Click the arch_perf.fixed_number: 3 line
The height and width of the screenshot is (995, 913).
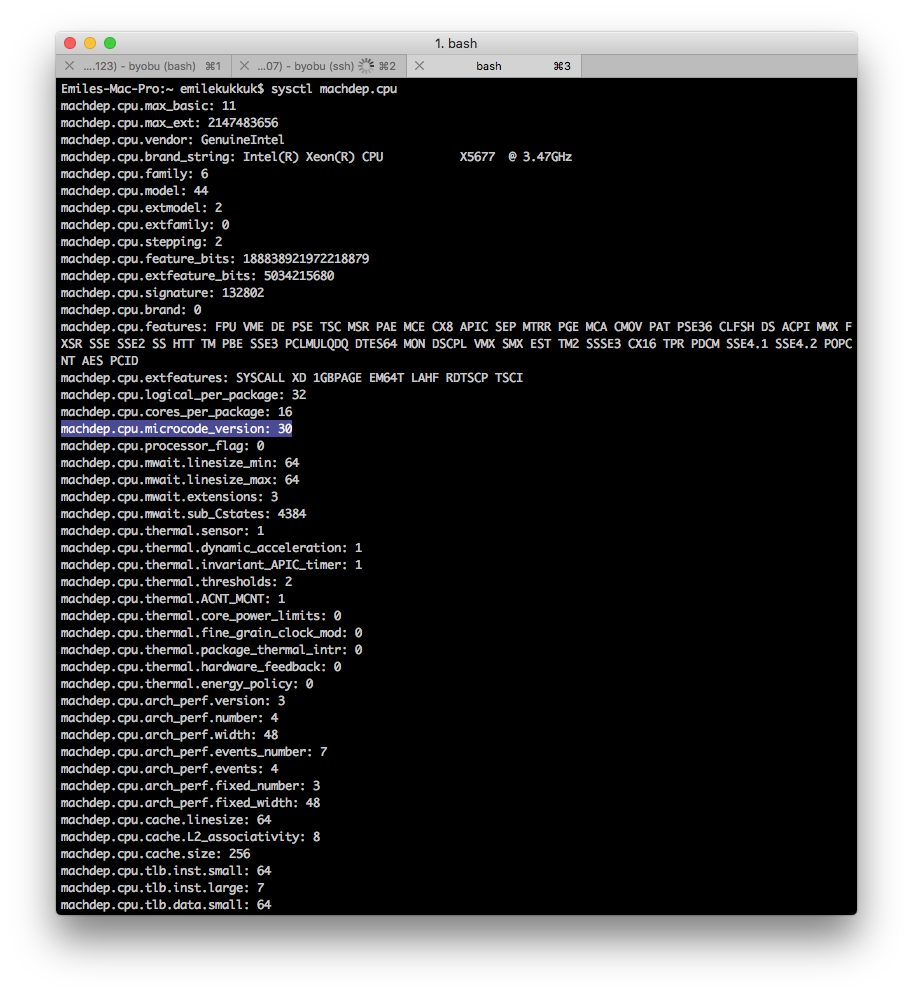190,786
